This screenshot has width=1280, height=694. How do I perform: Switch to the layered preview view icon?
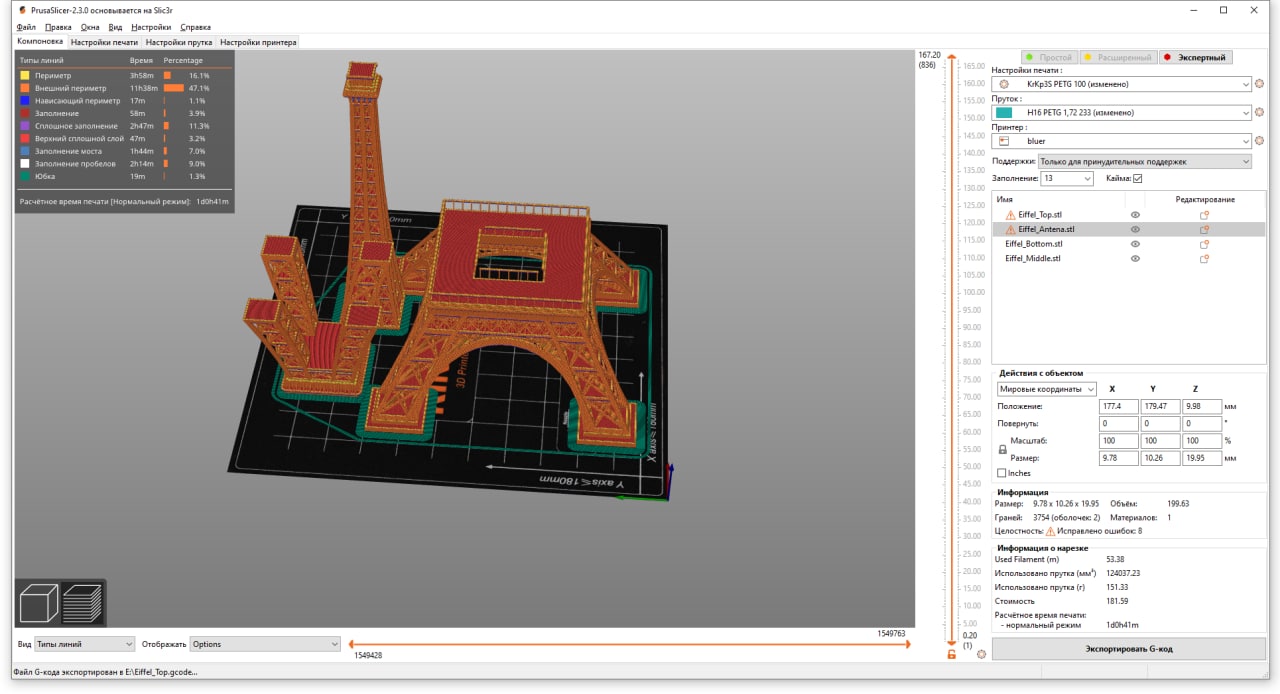pos(82,604)
